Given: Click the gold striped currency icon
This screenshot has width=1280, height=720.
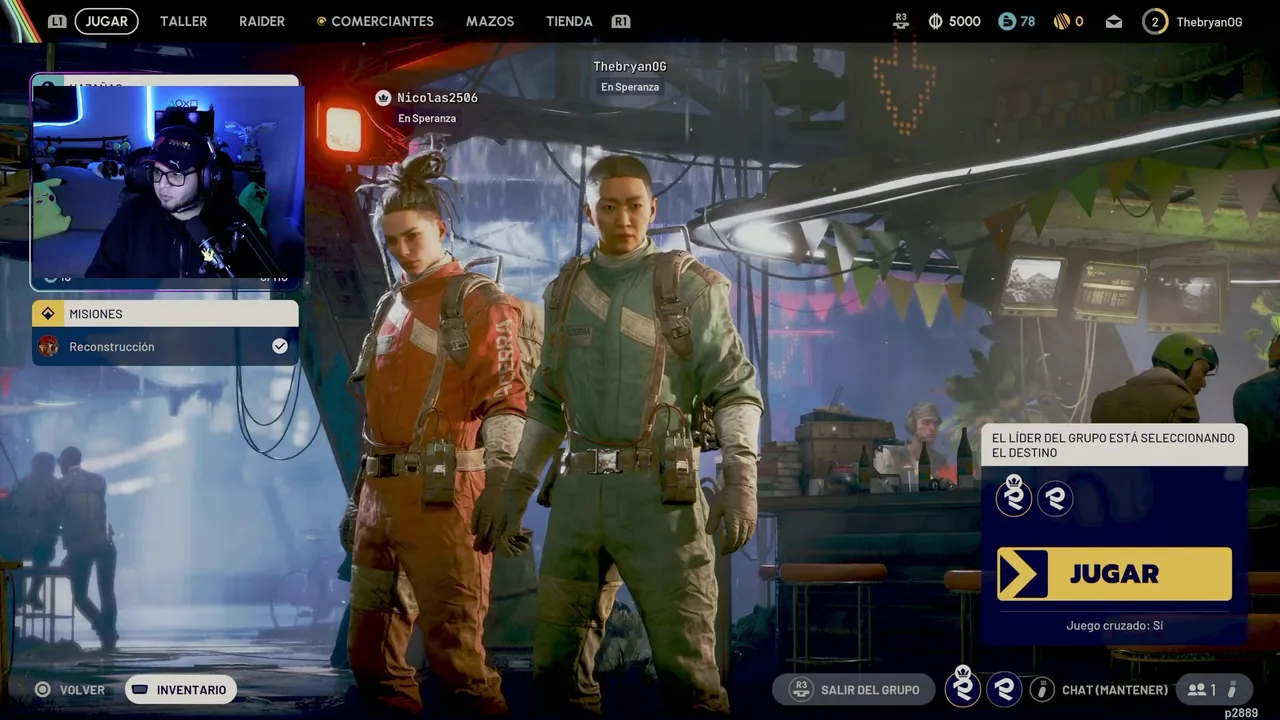Looking at the screenshot, I should click(1062, 21).
